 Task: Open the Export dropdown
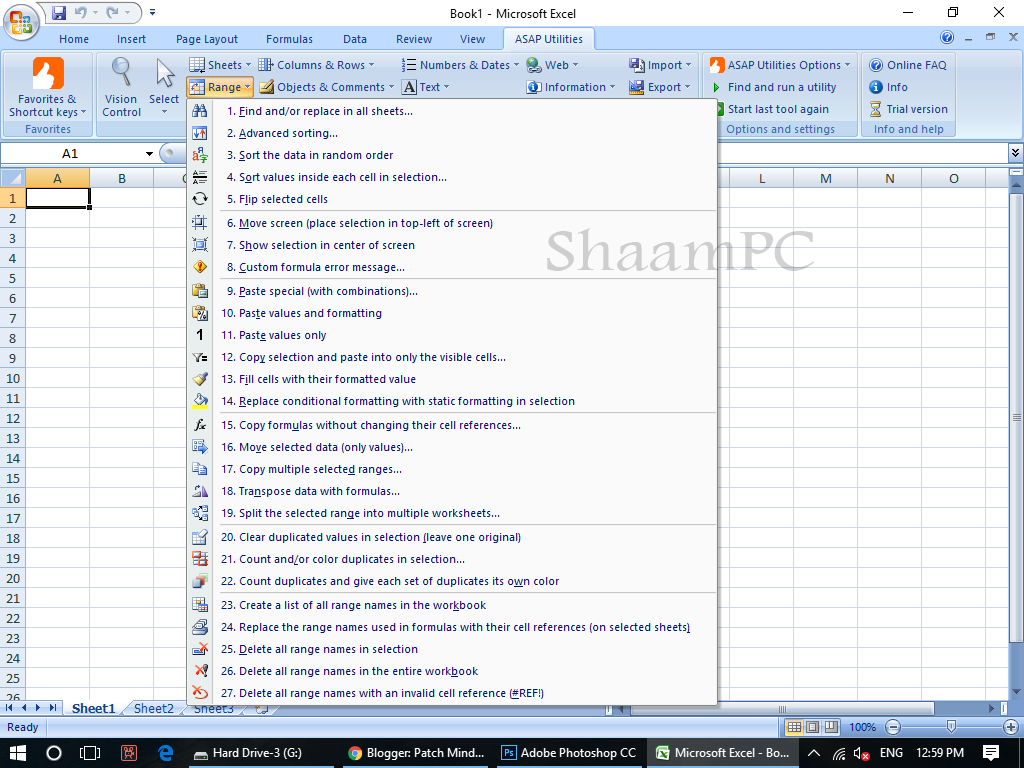(x=659, y=87)
